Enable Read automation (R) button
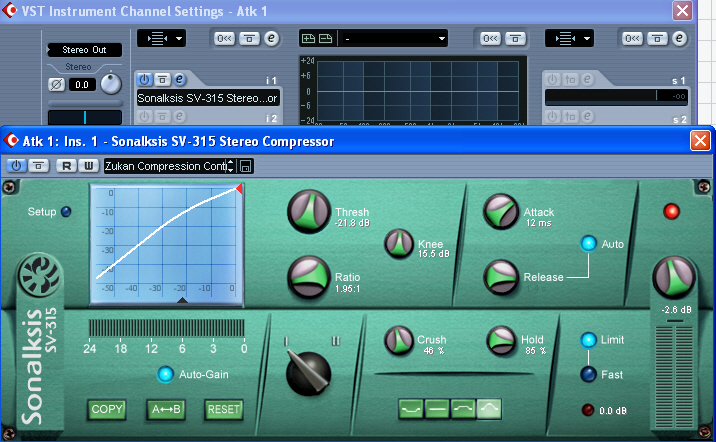 pyautogui.click(x=66, y=166)
